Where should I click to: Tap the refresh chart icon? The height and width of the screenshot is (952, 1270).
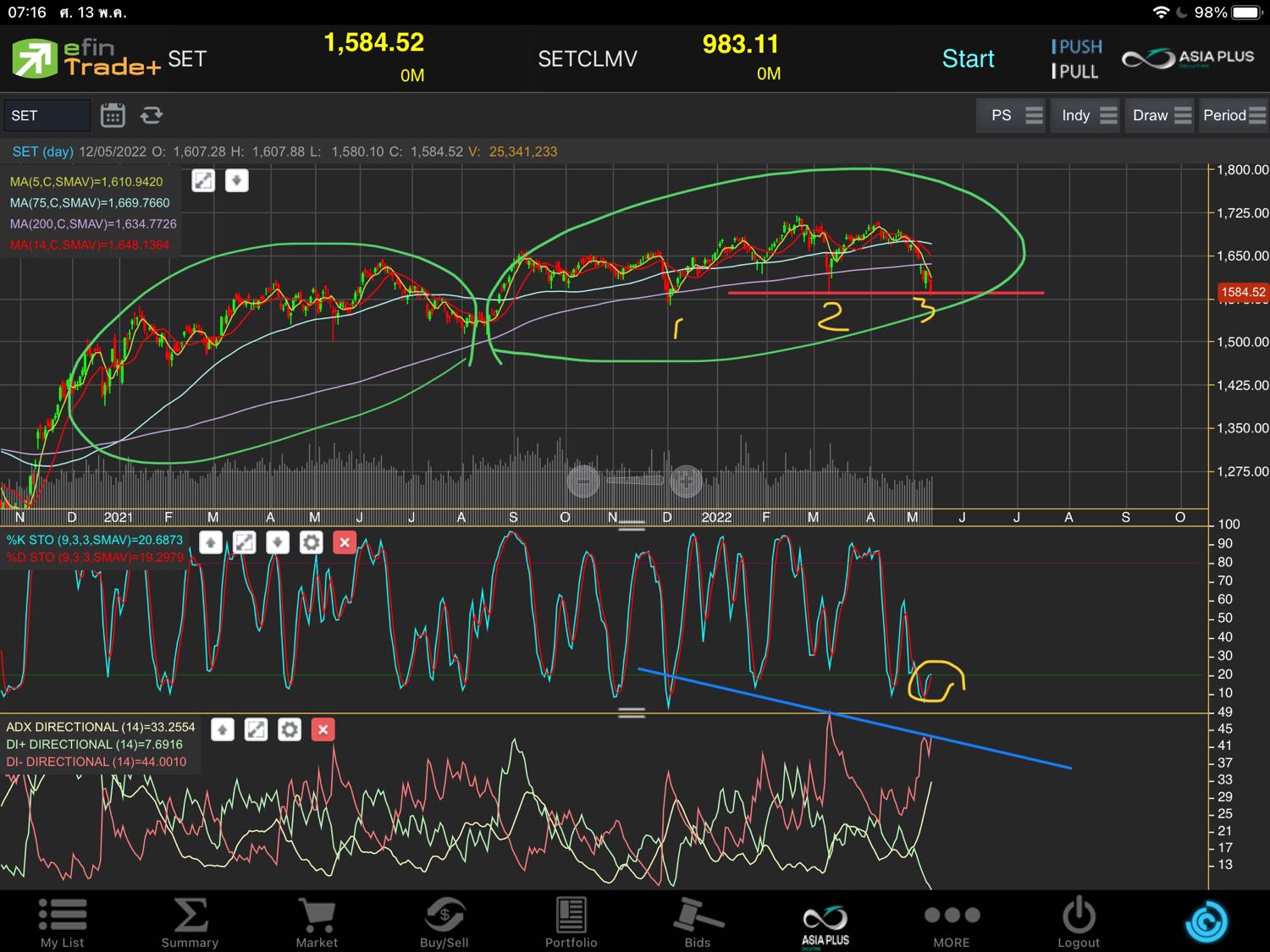(152, 115)
